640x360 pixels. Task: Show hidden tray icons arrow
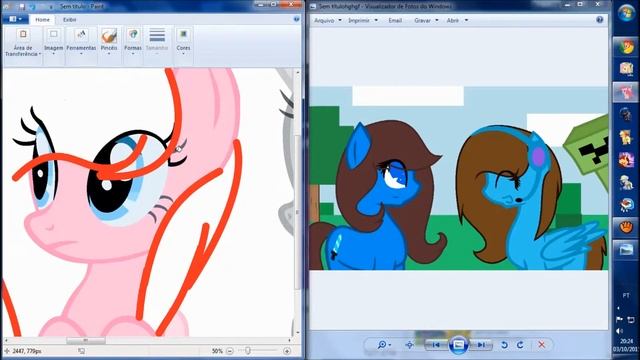pos(618,308)
